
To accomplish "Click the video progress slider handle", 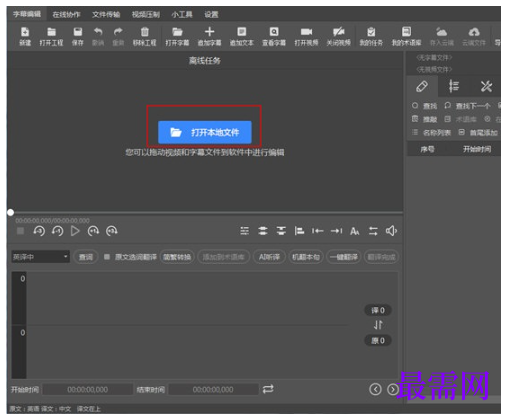I will coord(10,212).
